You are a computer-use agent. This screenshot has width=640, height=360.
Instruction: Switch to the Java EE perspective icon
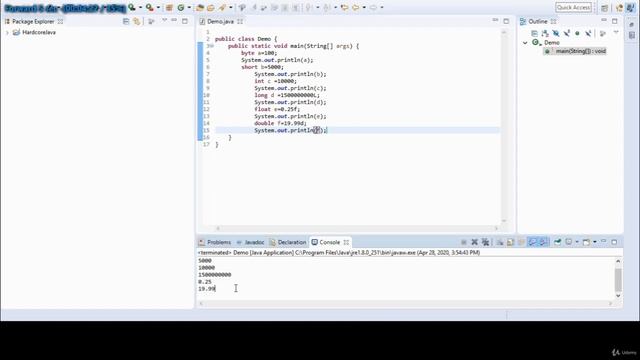(x=620, y=8)
